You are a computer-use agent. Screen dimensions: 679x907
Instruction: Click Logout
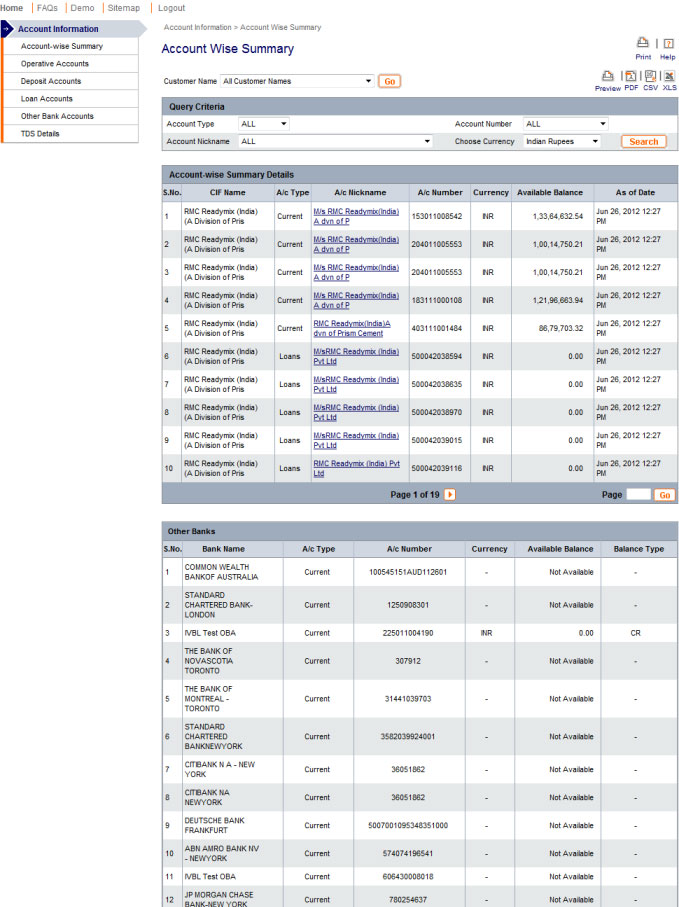tap(171, 8)
